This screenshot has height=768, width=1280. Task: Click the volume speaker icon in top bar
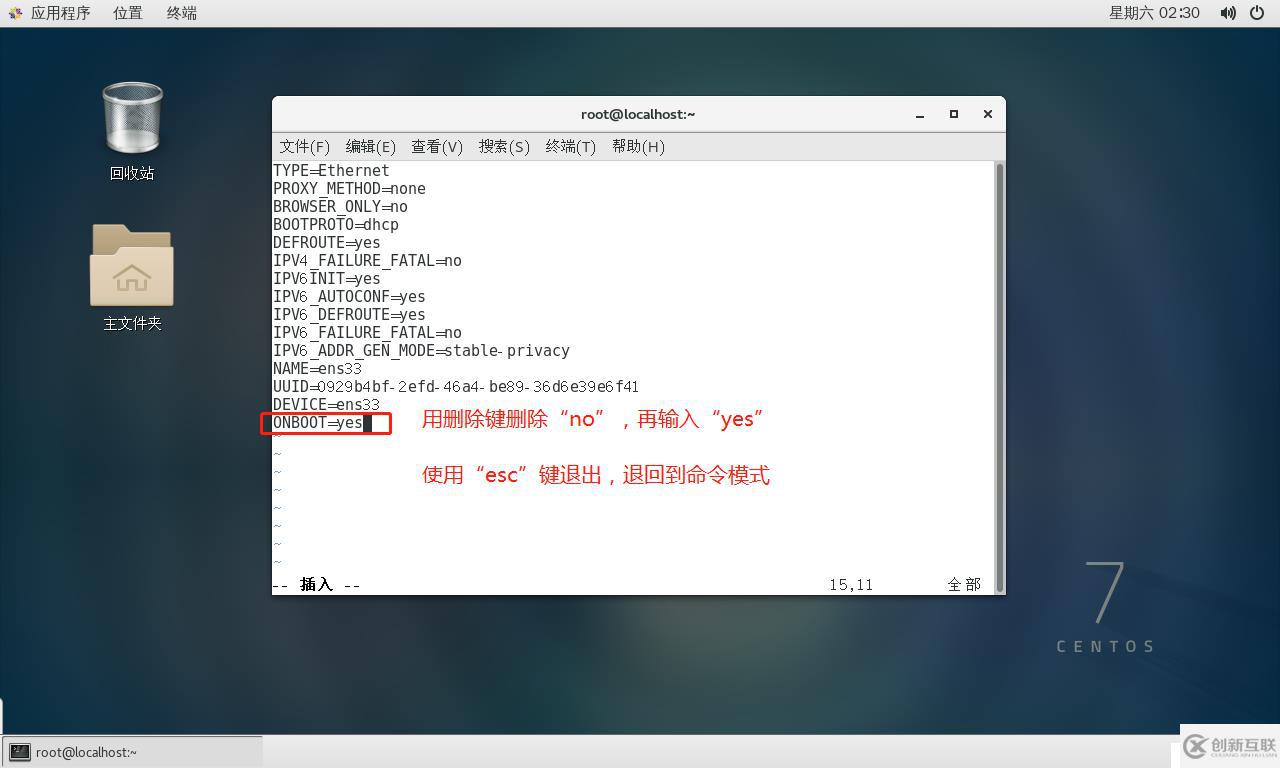coord(1228,13)
